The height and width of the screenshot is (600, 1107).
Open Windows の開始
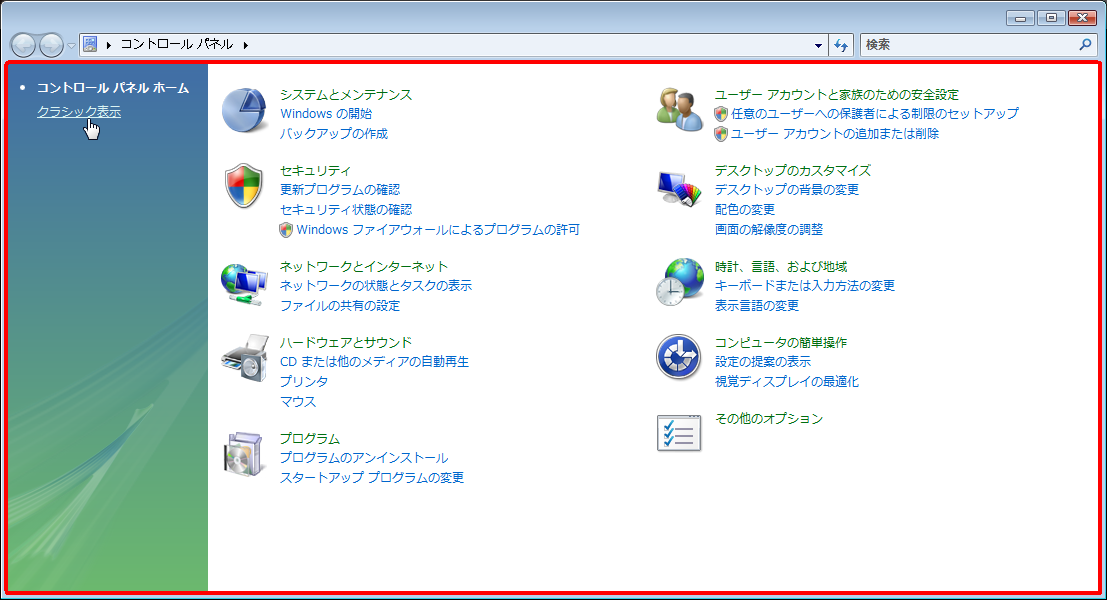click(x=326, y=114)
